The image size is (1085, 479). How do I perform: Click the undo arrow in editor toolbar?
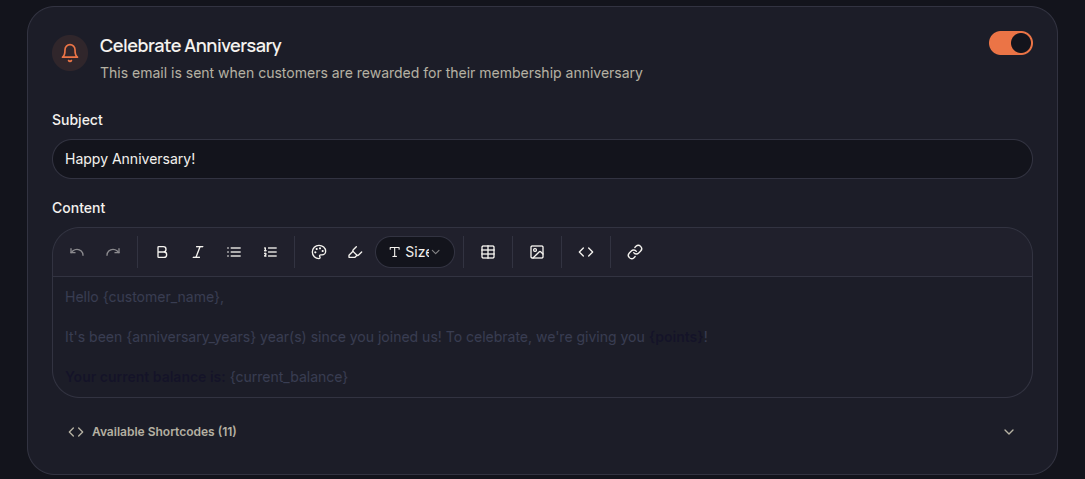[77, 252]
